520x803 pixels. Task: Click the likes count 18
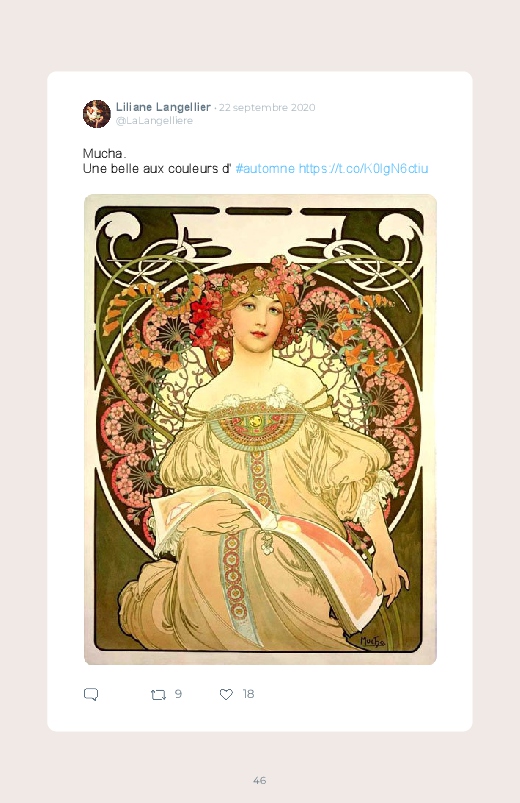click(x=248, y=694)
